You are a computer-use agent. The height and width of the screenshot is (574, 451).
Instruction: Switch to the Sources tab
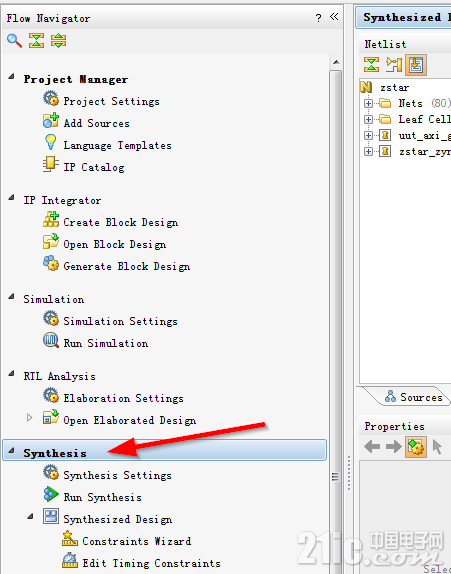point(414,397)
